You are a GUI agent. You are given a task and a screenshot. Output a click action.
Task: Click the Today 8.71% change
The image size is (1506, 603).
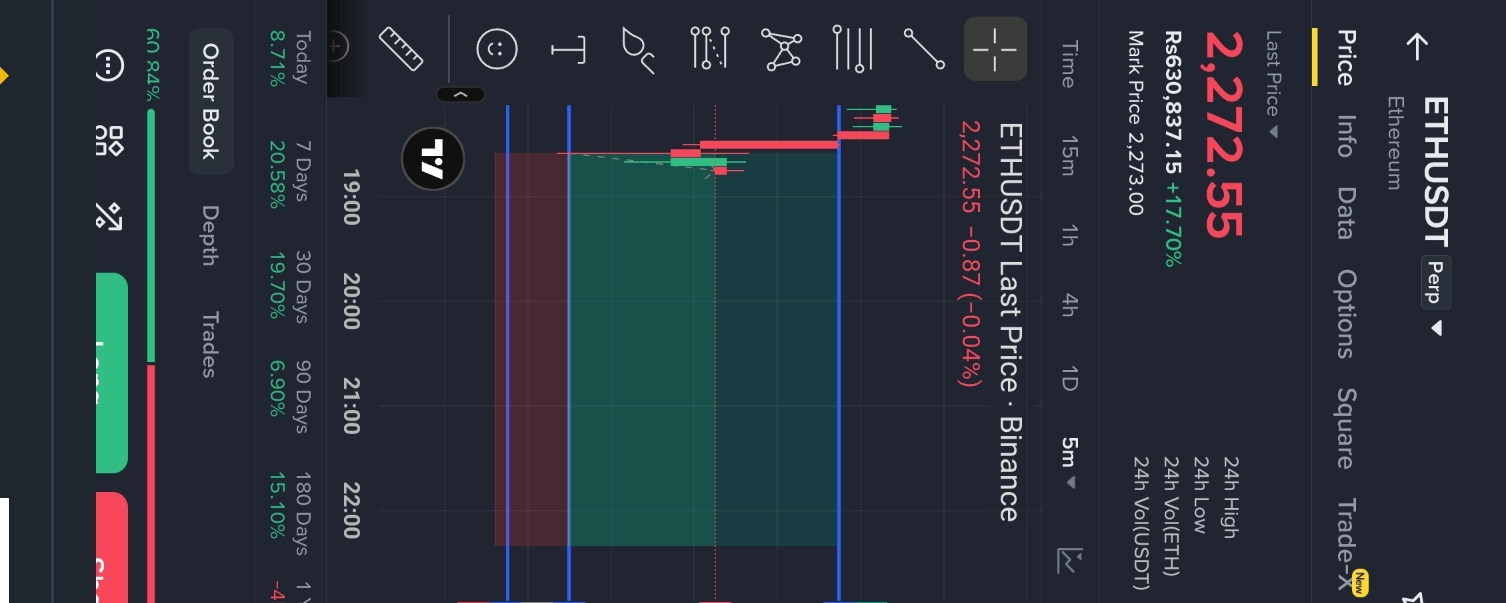coord(289,57)
